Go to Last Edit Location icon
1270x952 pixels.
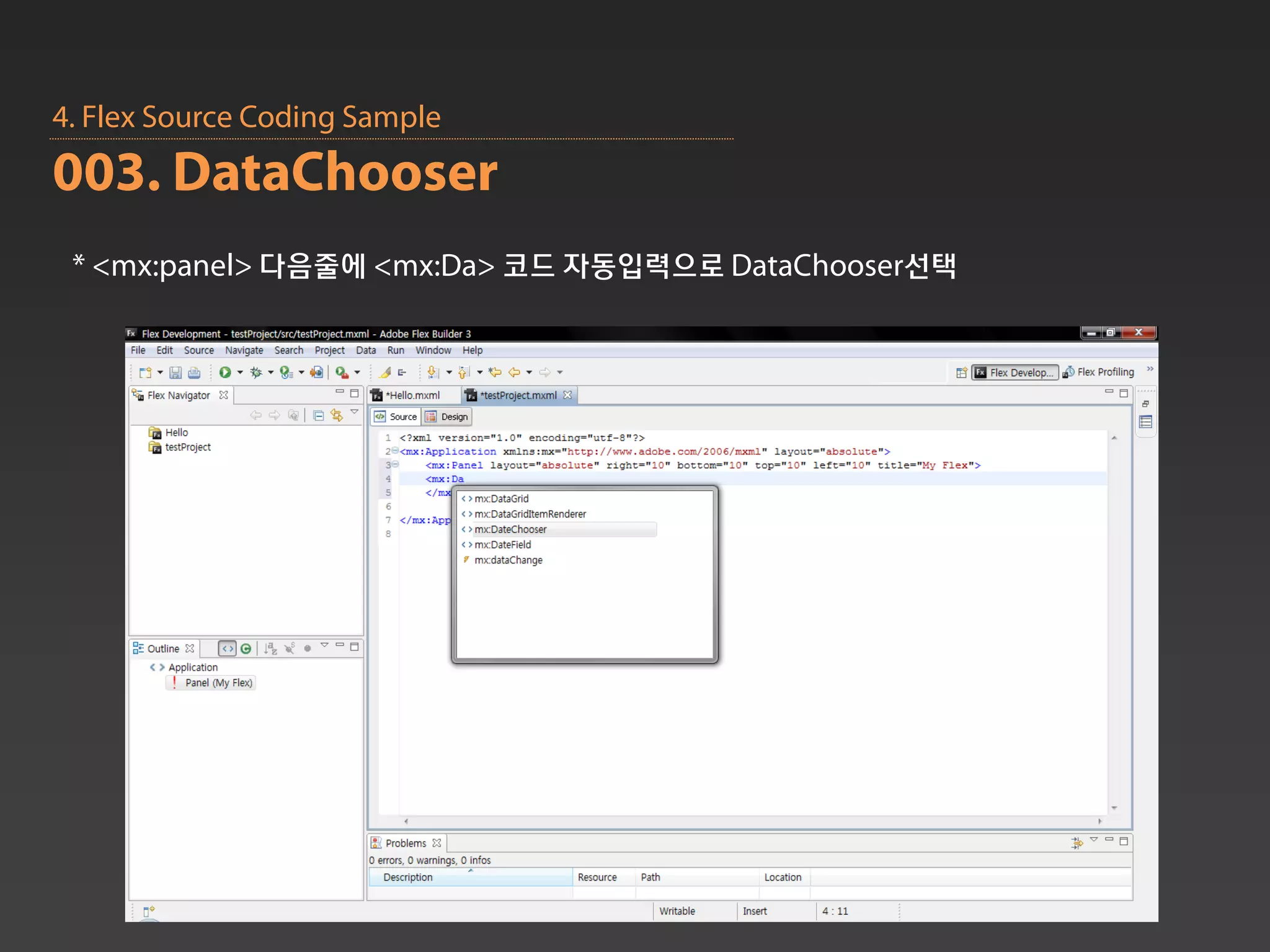495,372
